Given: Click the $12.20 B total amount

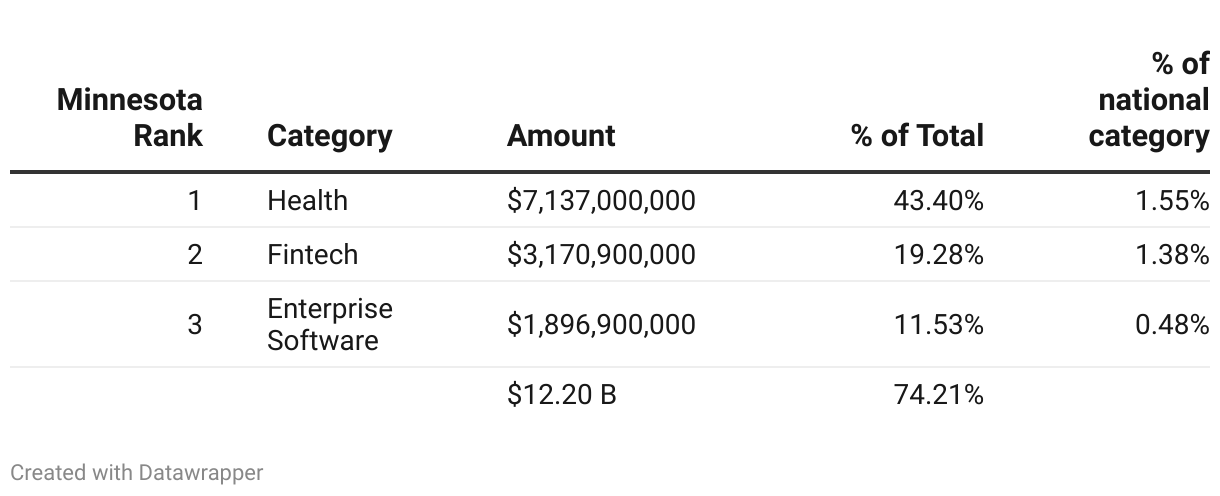Looking at the screenshot, I should [561, 395].
